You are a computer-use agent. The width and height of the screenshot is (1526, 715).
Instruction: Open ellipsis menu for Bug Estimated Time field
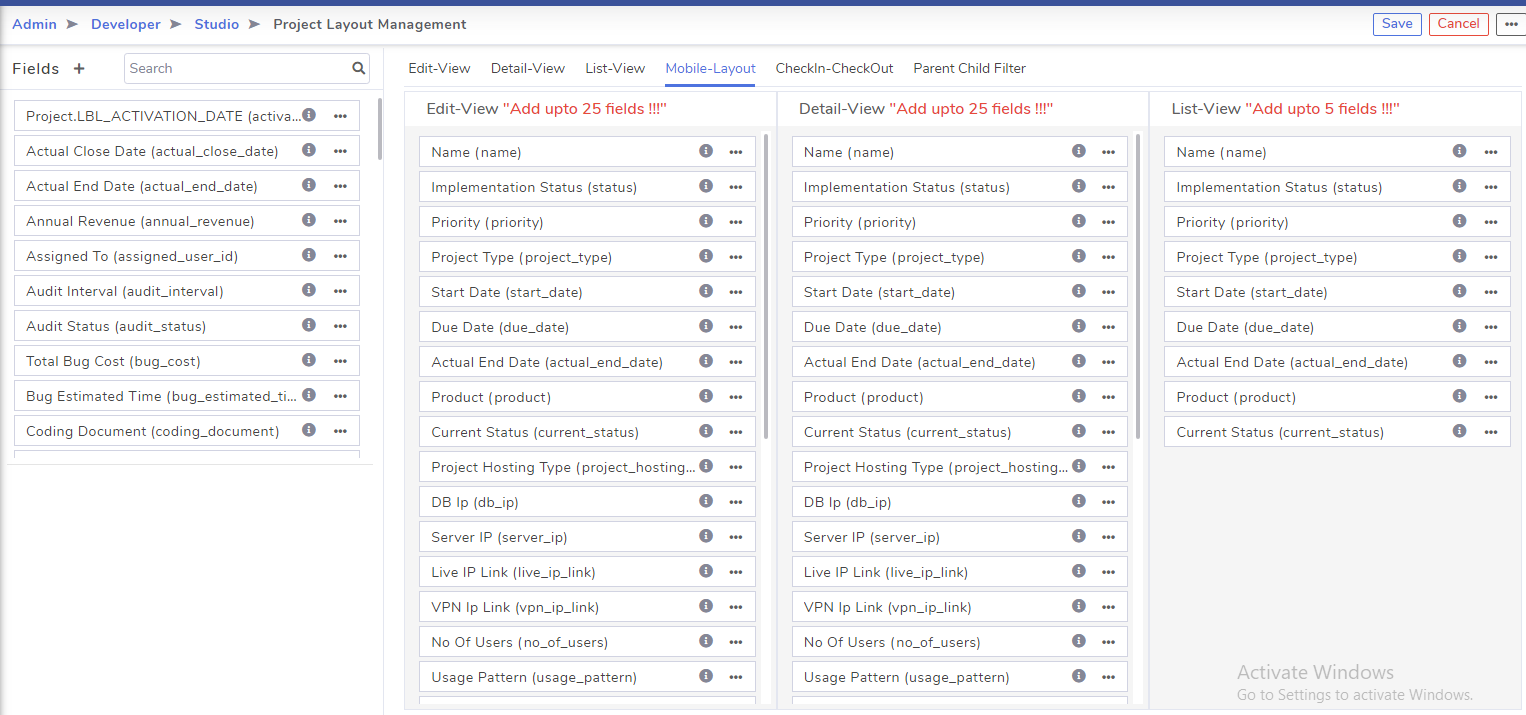tap(340, 397)
